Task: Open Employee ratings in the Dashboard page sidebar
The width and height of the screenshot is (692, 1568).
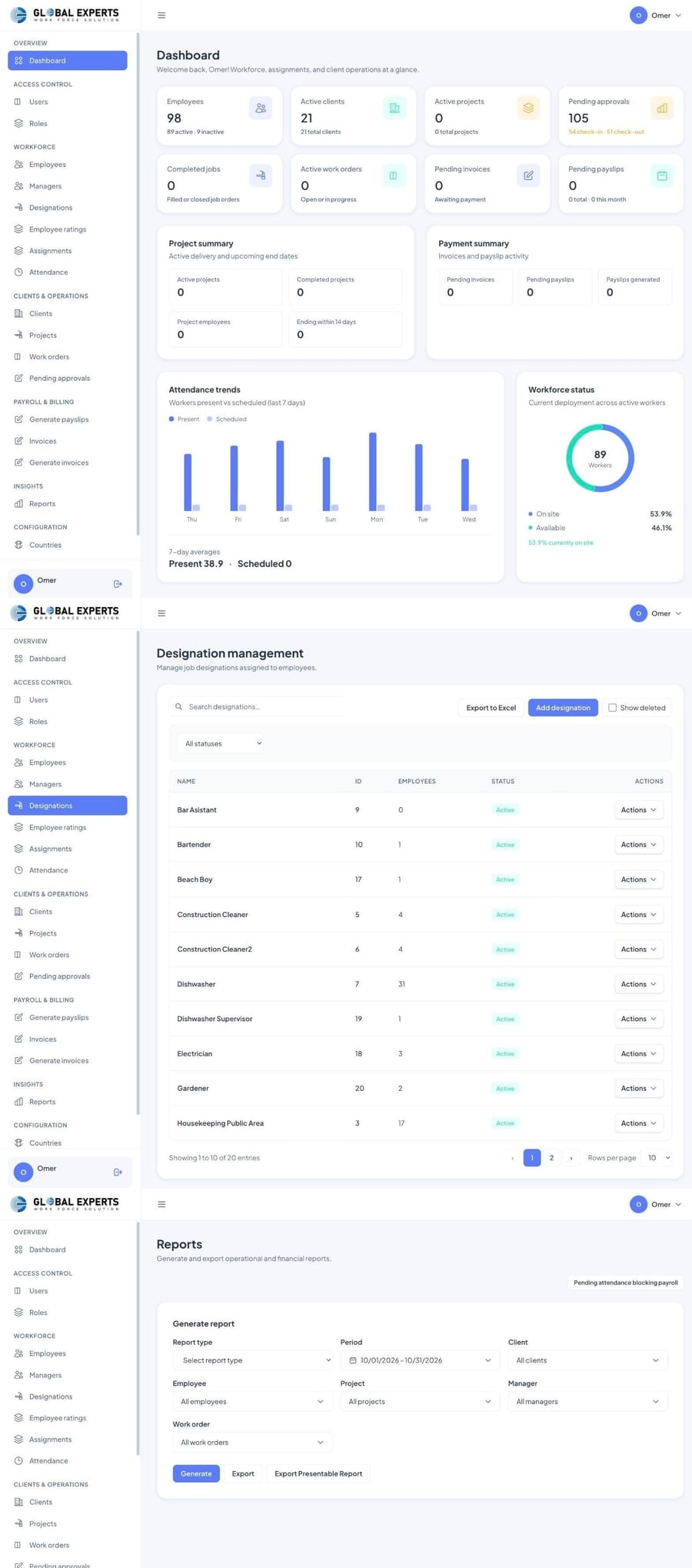Action: click(x=68, y=229)
